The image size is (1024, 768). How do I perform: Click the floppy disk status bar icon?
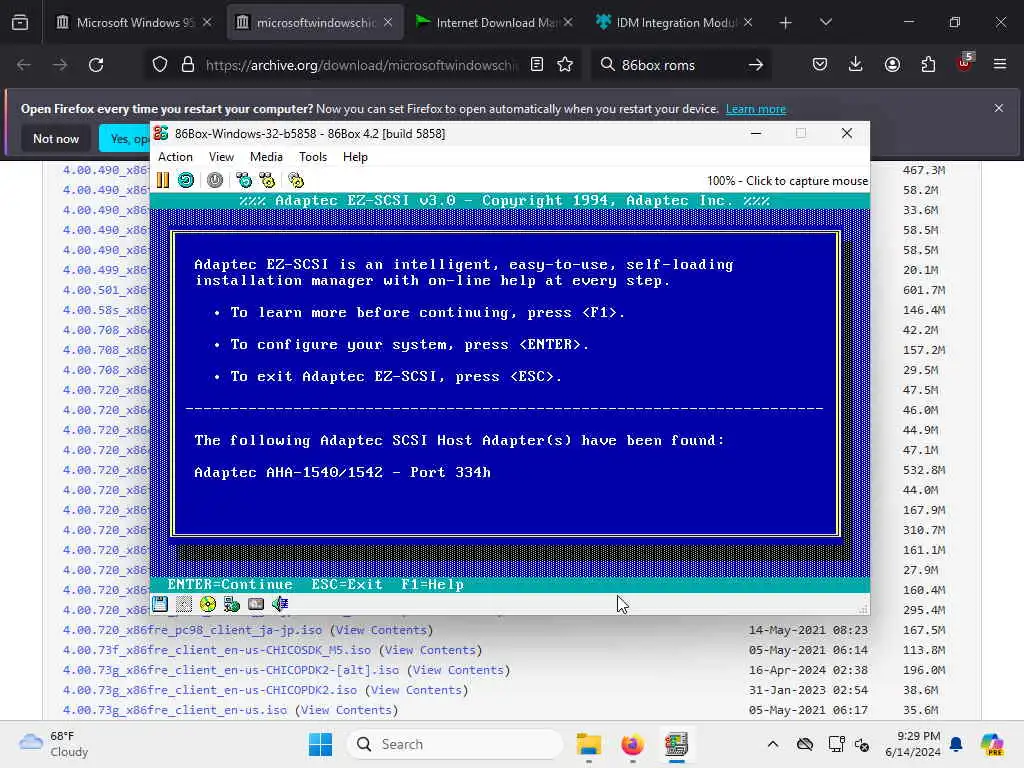[x=160, y=604]
